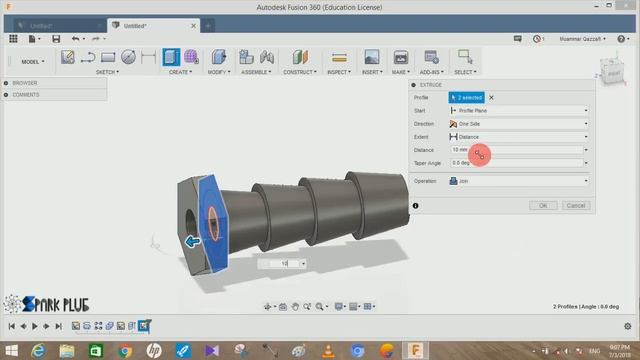This screenshot has width=640, height=360.
Task: Open the Create Form sculpt tool
Action: 191,57
